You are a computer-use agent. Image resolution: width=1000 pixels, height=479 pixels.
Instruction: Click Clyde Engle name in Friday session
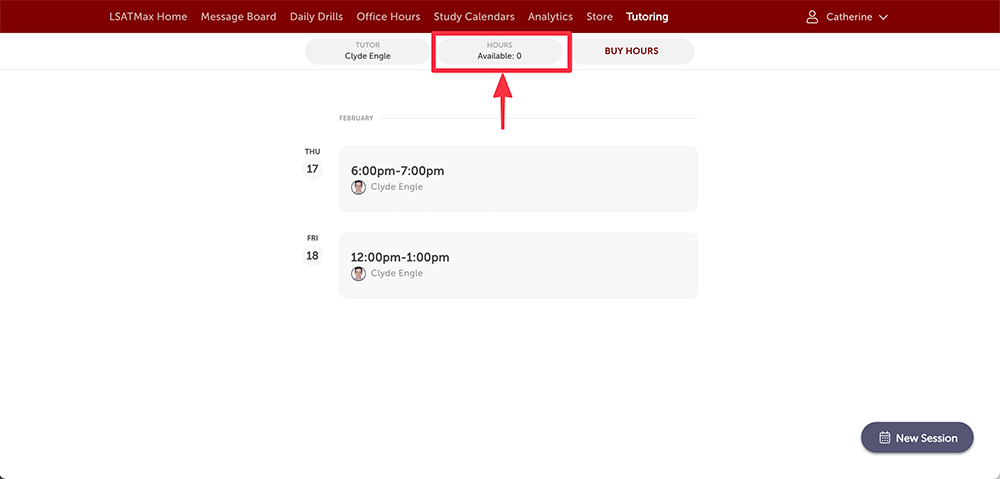[397, 273]
